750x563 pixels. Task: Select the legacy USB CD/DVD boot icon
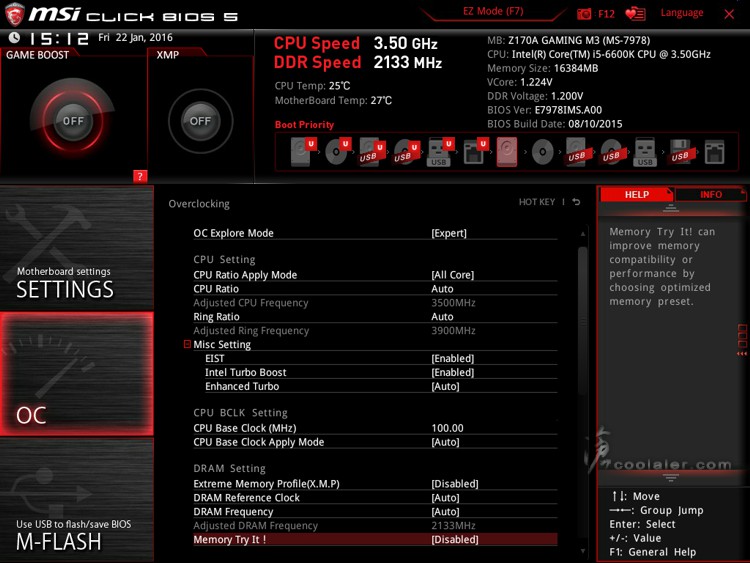(x=611, y=152)
